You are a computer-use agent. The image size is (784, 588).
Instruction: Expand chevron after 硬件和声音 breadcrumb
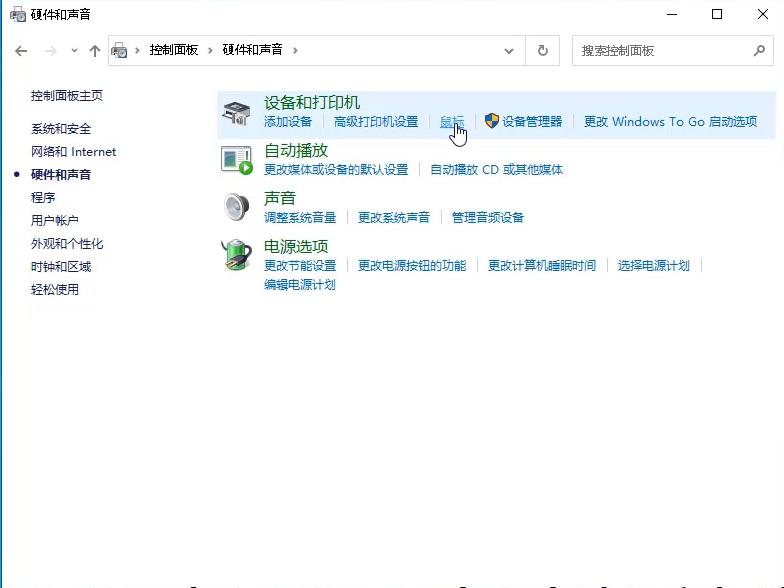click(296, 50)
